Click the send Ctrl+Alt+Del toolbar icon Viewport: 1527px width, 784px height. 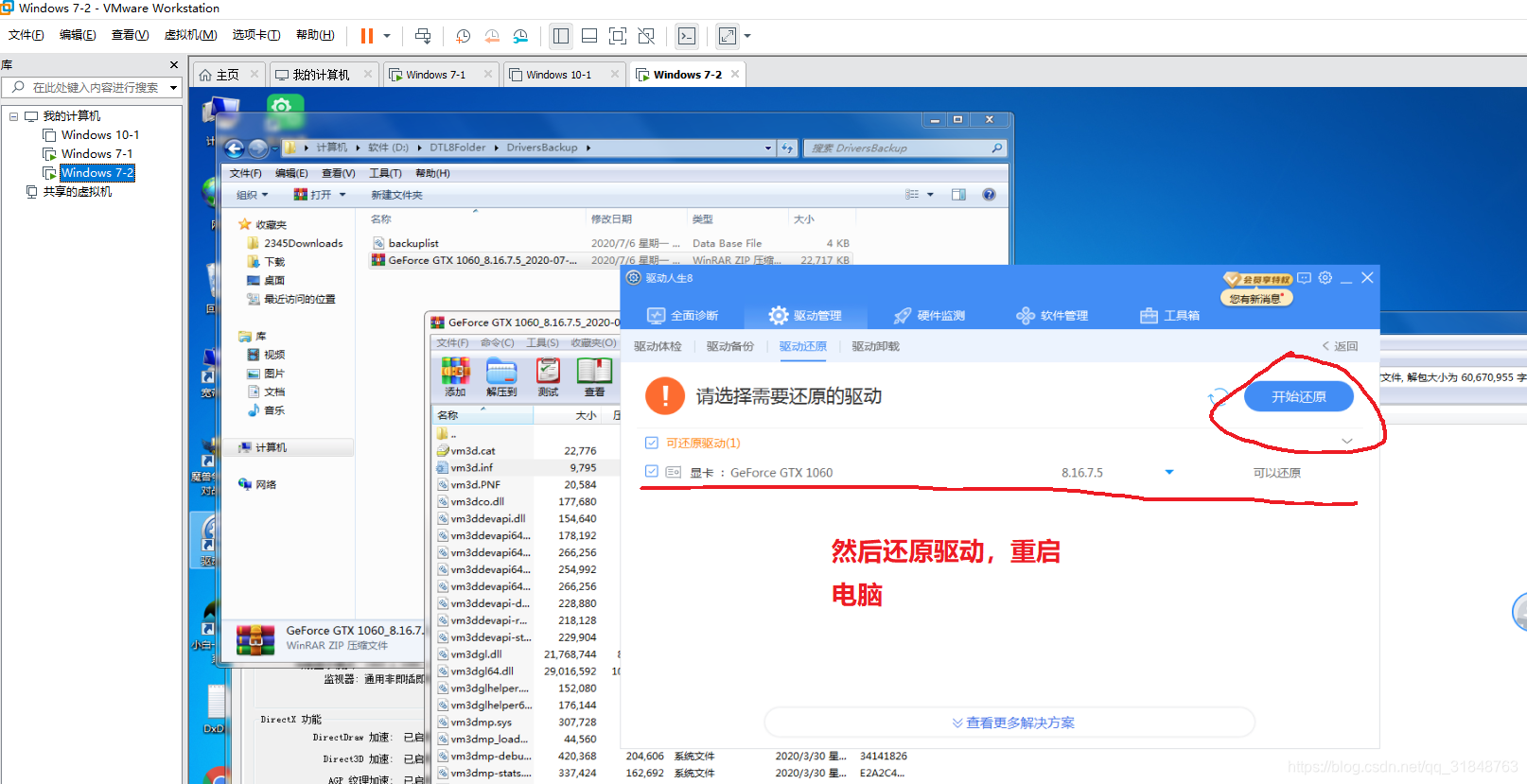pos(423,36)
